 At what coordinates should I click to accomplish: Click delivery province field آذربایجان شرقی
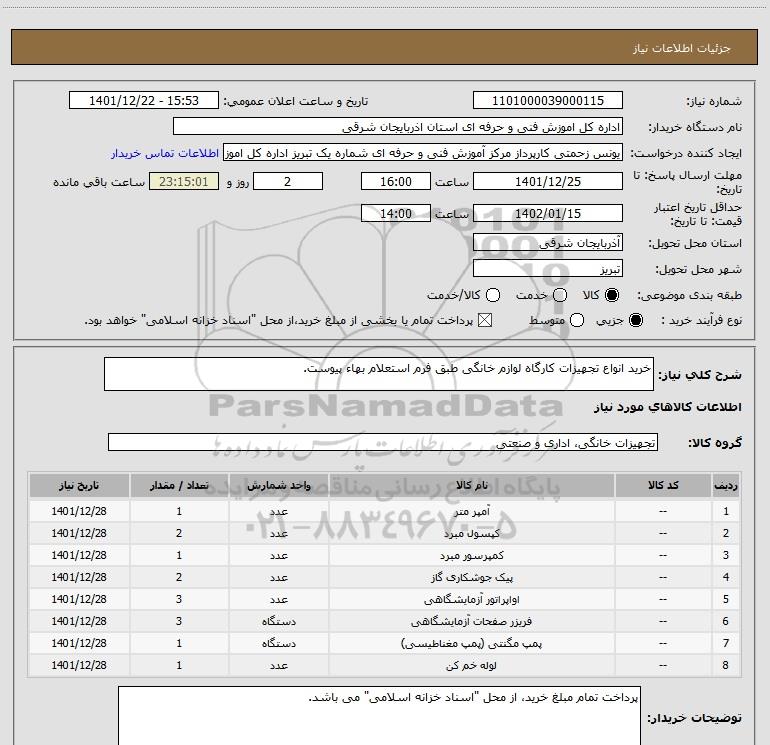[x=548, y=243]
